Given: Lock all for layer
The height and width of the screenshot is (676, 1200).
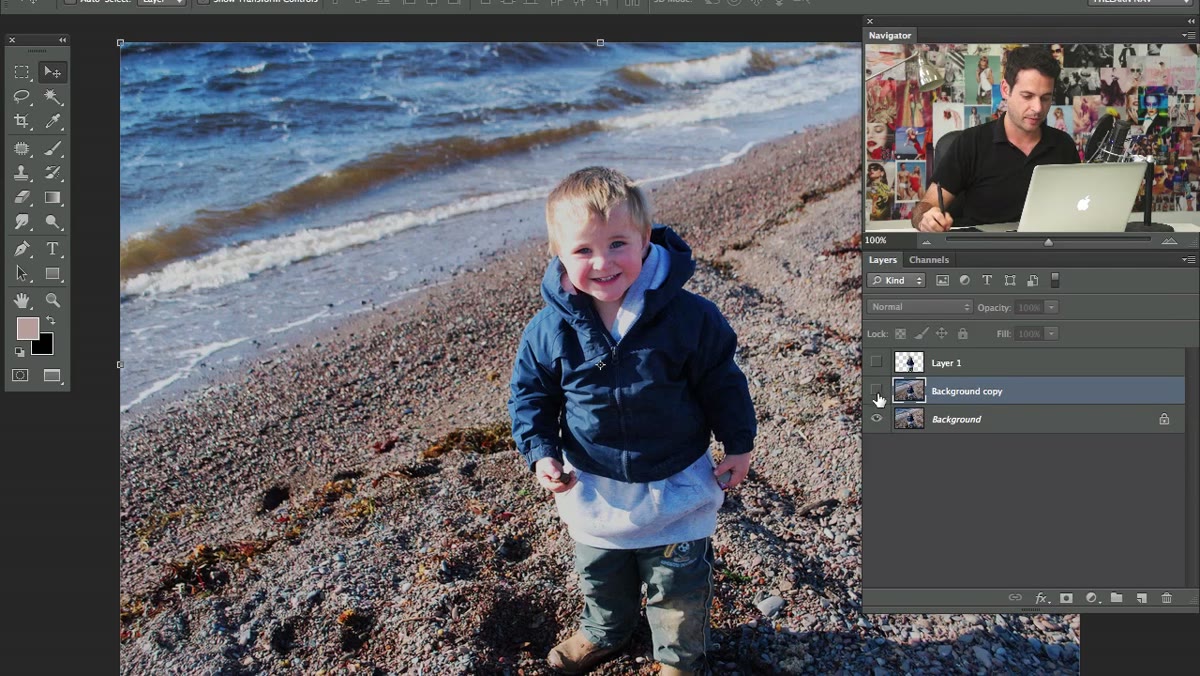Looking at the screenshot, I should 962,334.
